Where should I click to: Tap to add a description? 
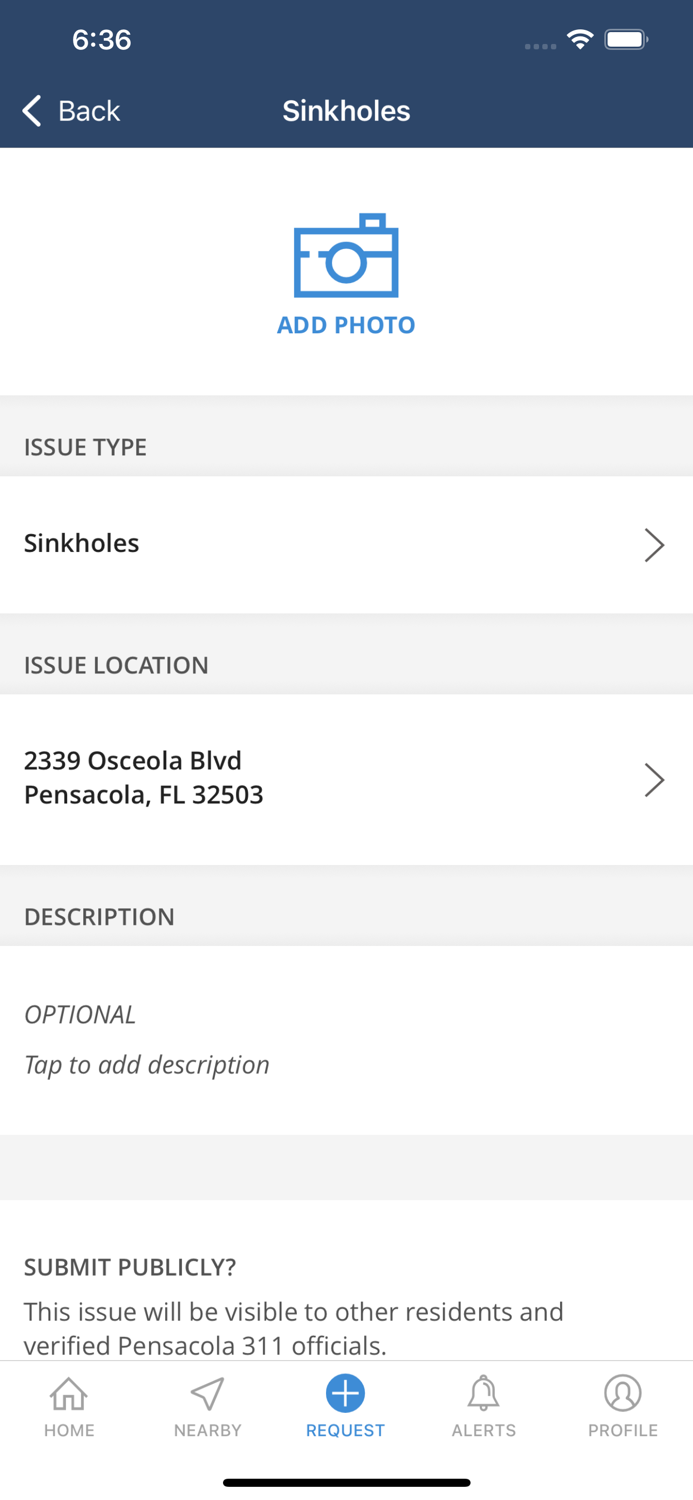pos(147,1065)
